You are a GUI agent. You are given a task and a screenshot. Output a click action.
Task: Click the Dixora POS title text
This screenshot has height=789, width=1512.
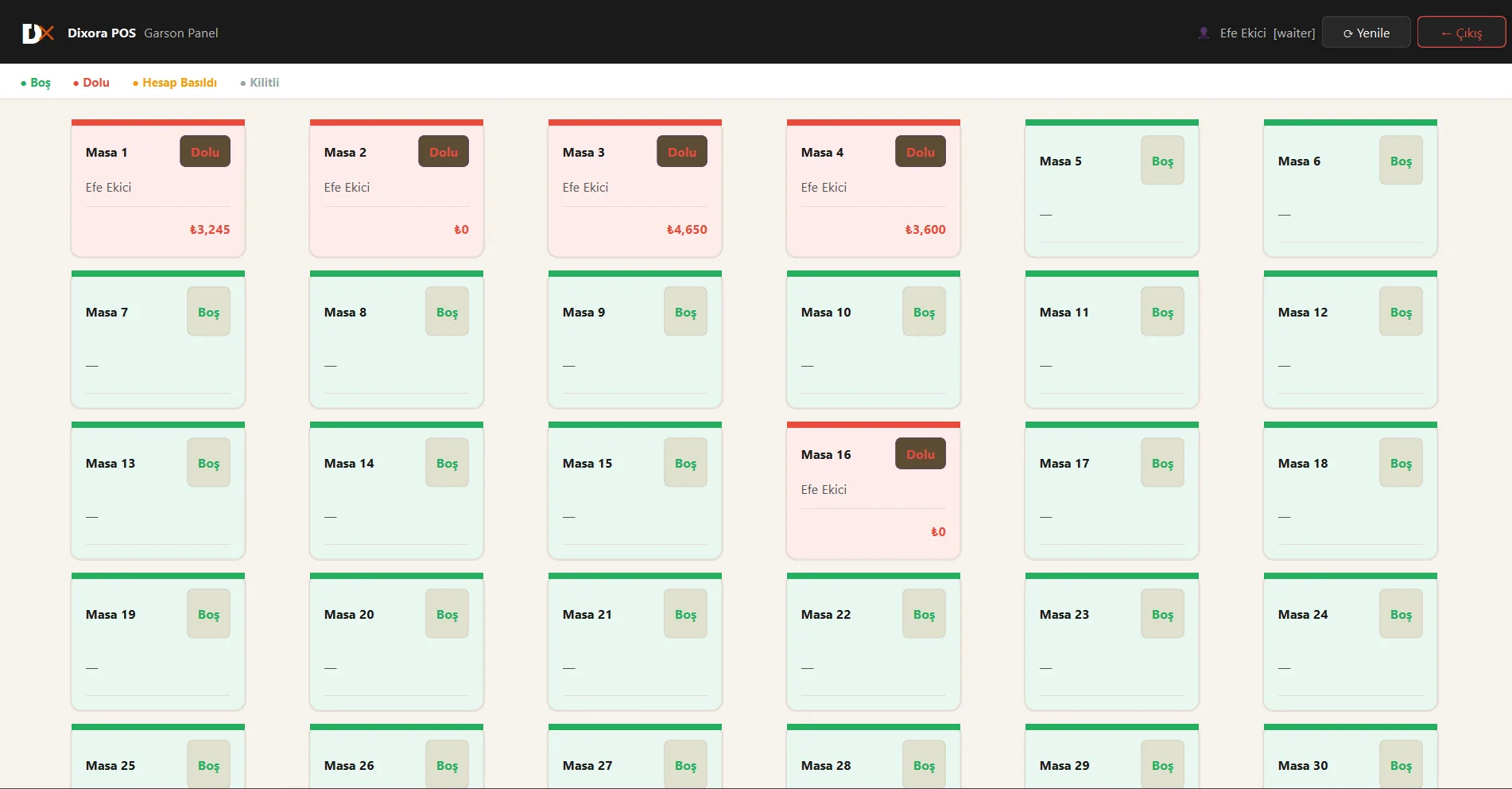[102, 33]
